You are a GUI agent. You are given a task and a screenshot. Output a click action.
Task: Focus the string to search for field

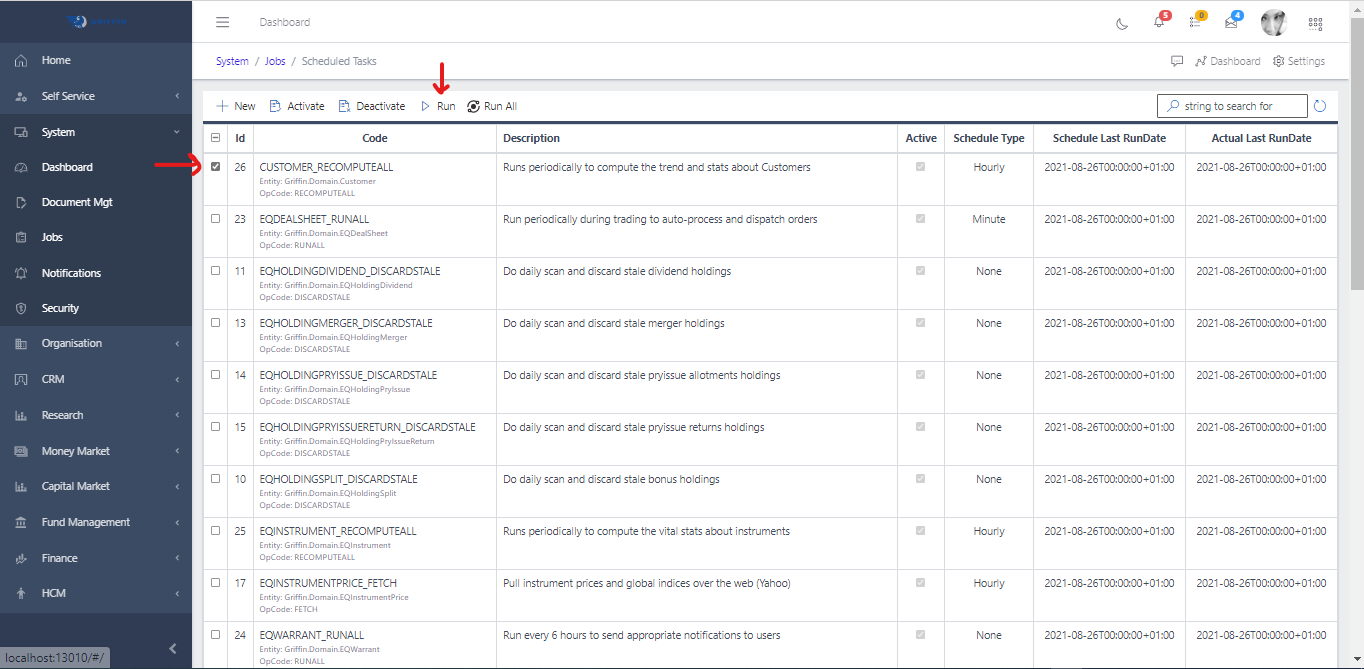pos(1232,106)
